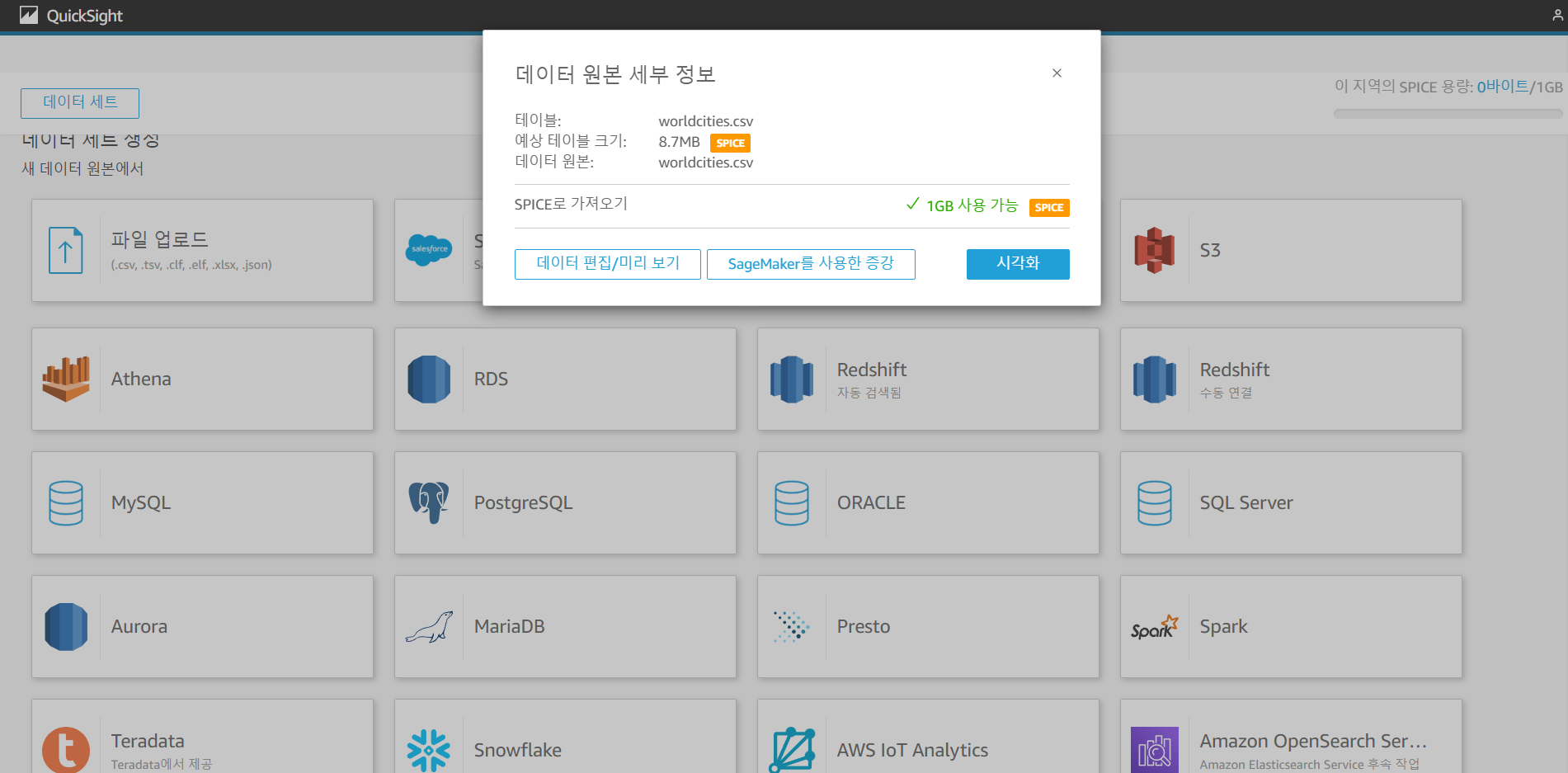1568x773 pixels.
Task: Click 데이터 편집/미리 보기 button
Action: 608,264
